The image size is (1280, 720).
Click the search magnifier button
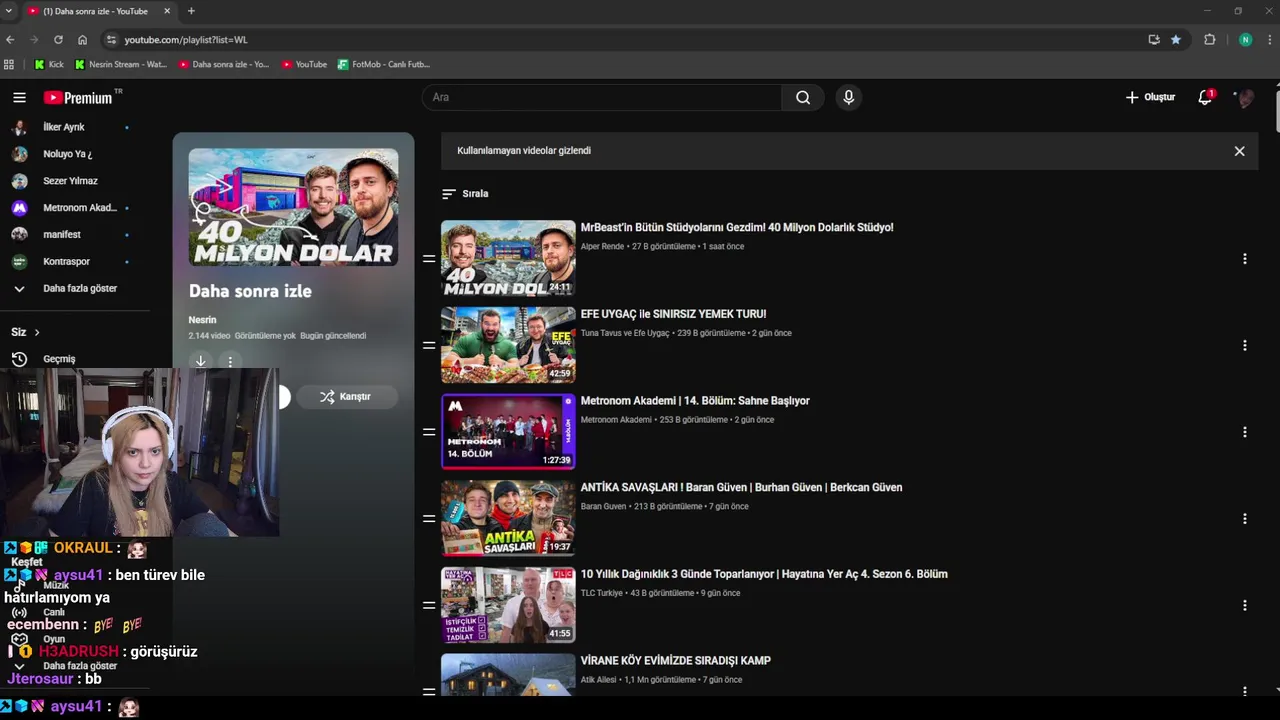pyautogui.click(x=803, y=97)
